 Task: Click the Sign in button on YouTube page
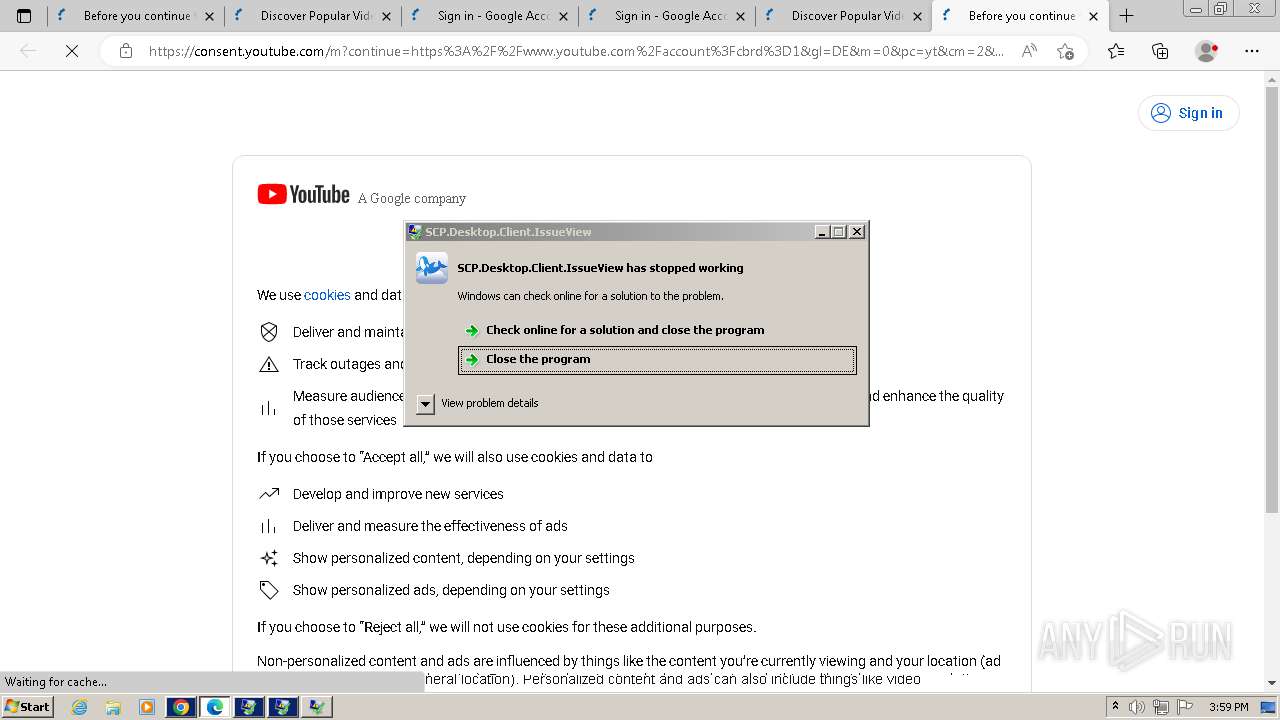coord(1188,113)
